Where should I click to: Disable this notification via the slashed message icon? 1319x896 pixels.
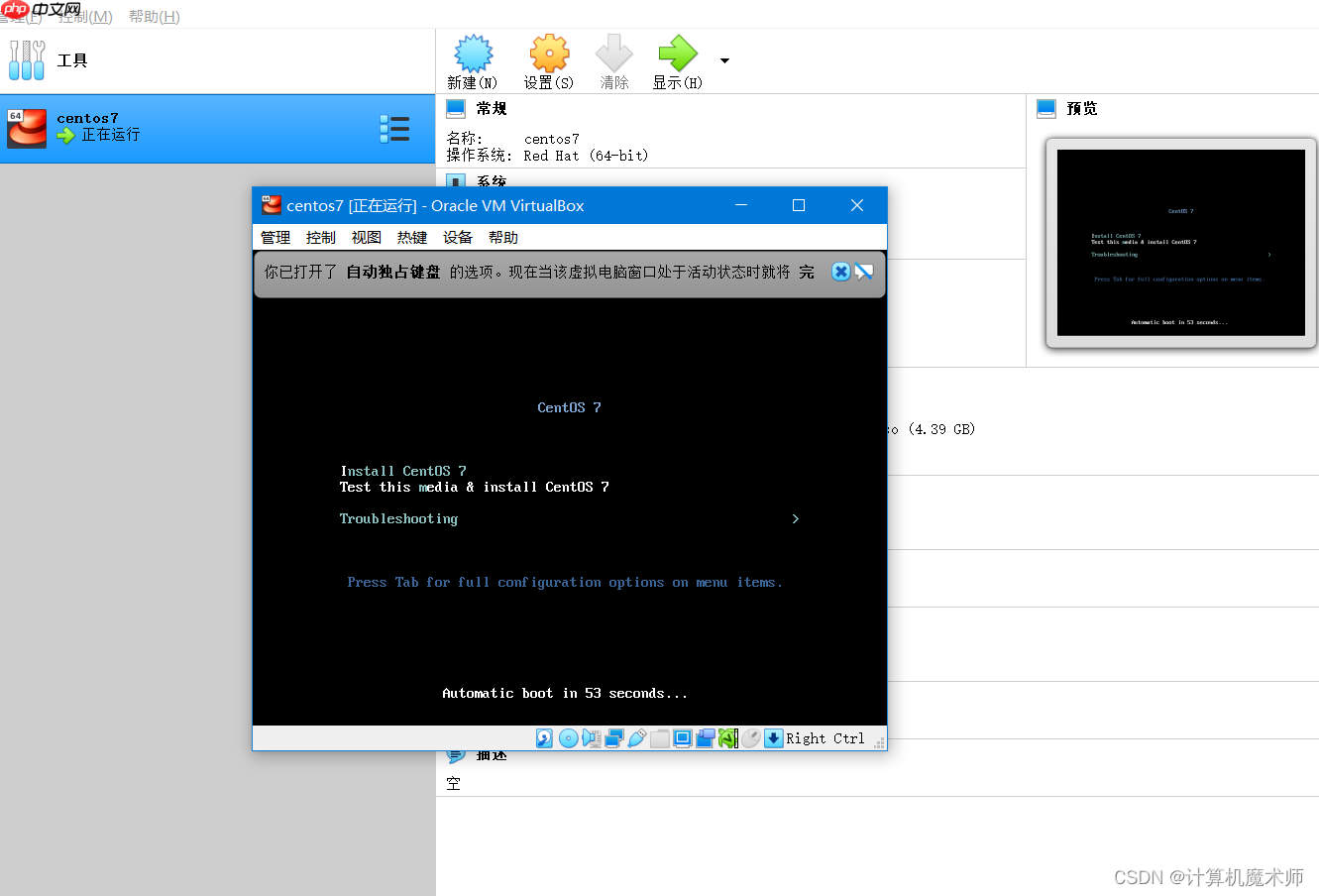pyautogui.click(x=863, y=271)
